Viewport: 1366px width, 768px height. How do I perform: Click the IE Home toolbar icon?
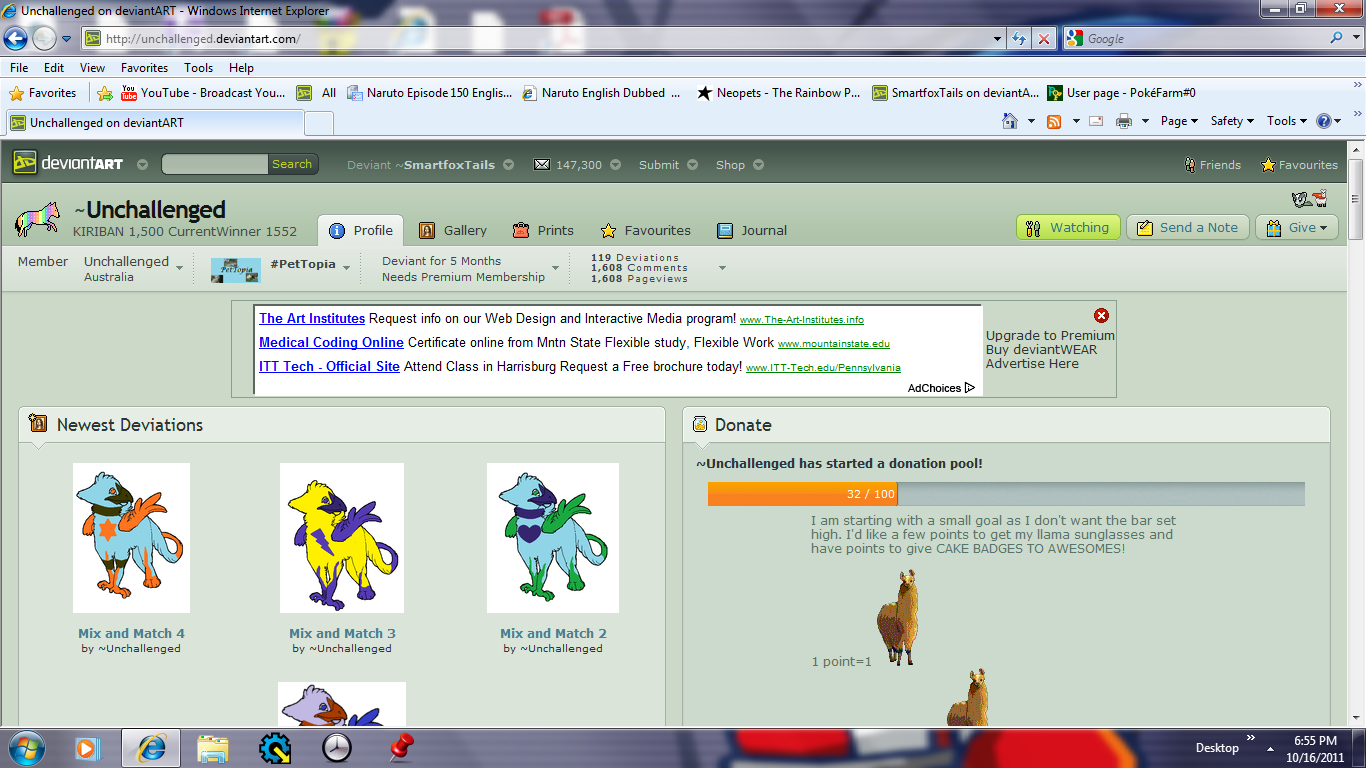[x=1010, y=121]
